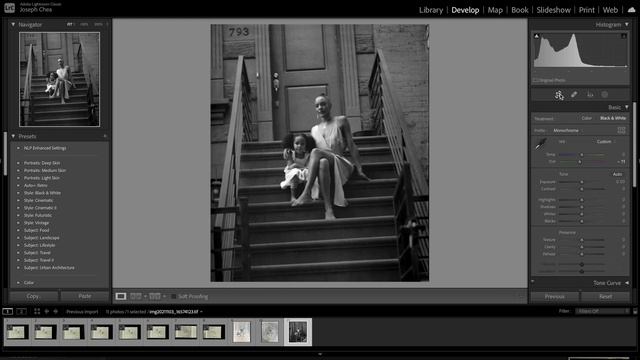This screenshot has height=360, width=640.
Task: Expand the Subject: Food preset group
Action: (18, 230)
